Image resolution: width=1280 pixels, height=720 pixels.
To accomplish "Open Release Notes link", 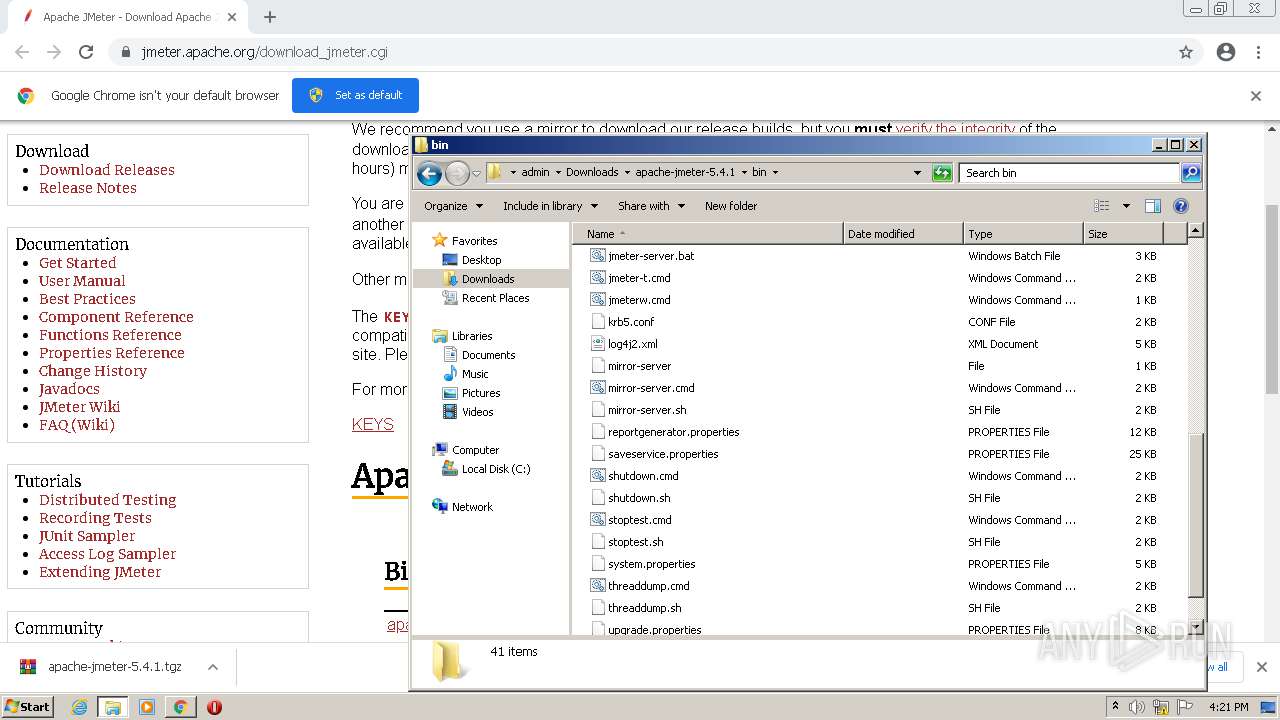I will (88, 188).
